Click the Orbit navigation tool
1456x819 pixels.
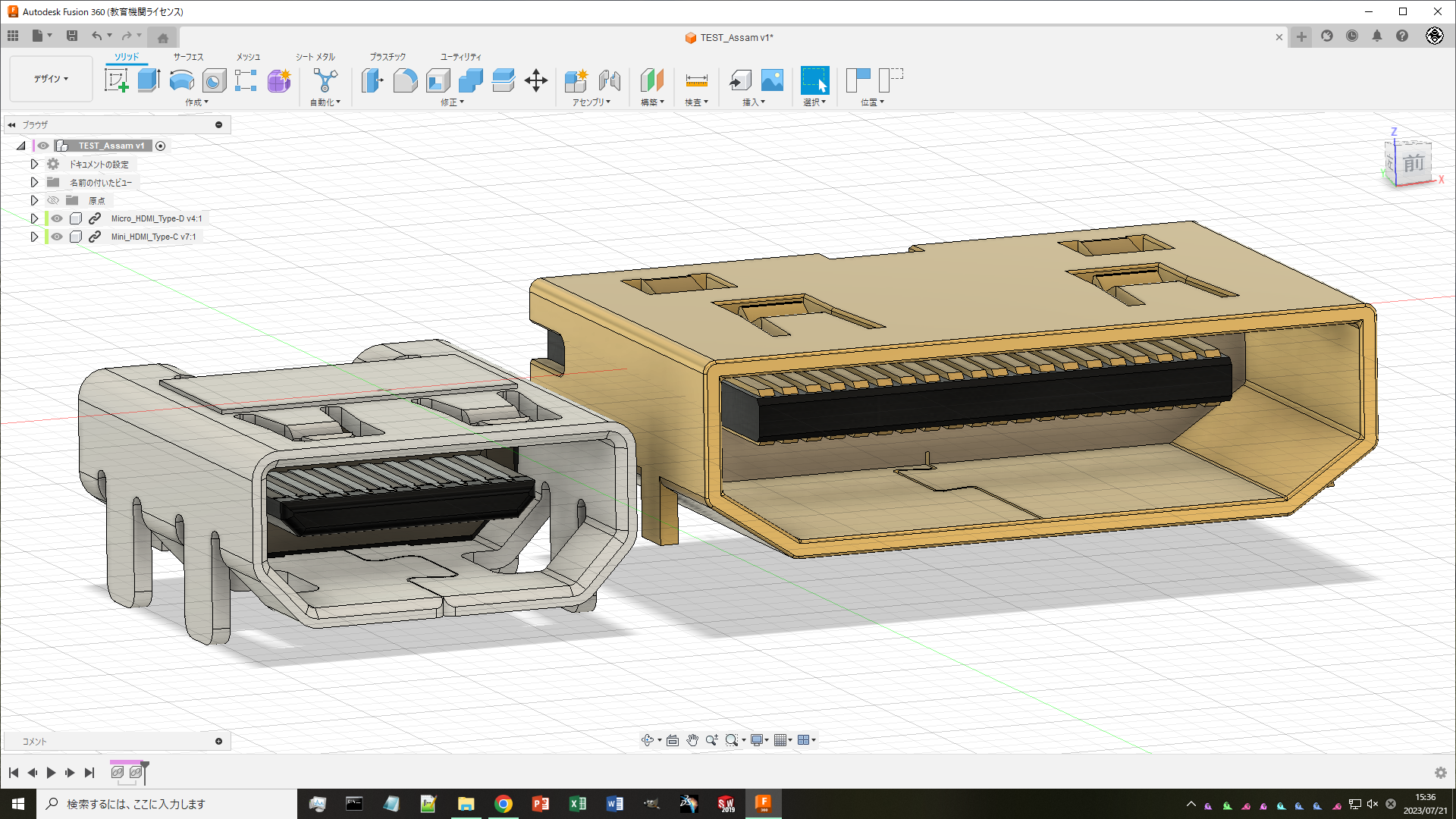647,740
